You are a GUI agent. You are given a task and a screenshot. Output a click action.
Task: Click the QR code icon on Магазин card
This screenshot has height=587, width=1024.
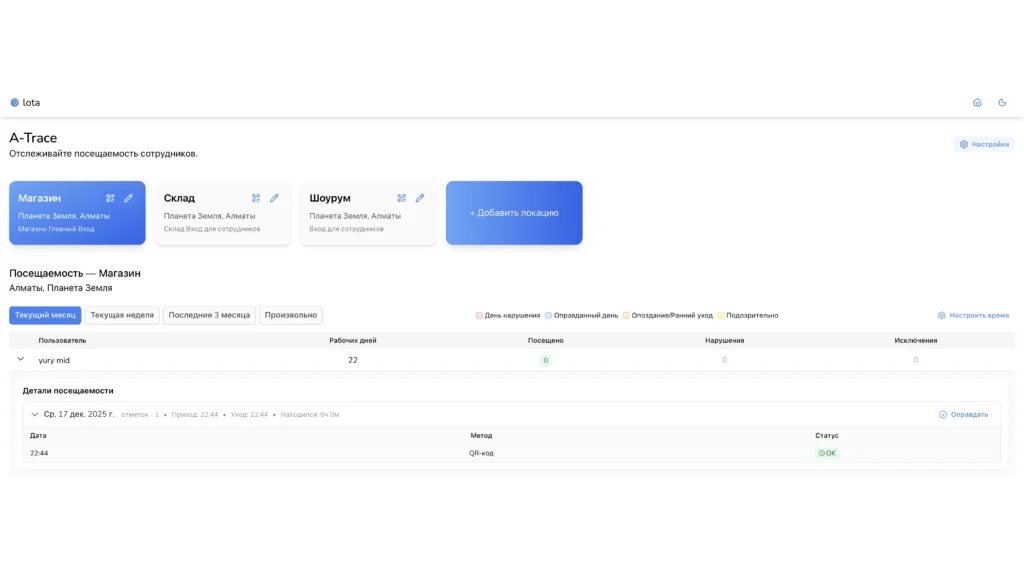[110, 198]
